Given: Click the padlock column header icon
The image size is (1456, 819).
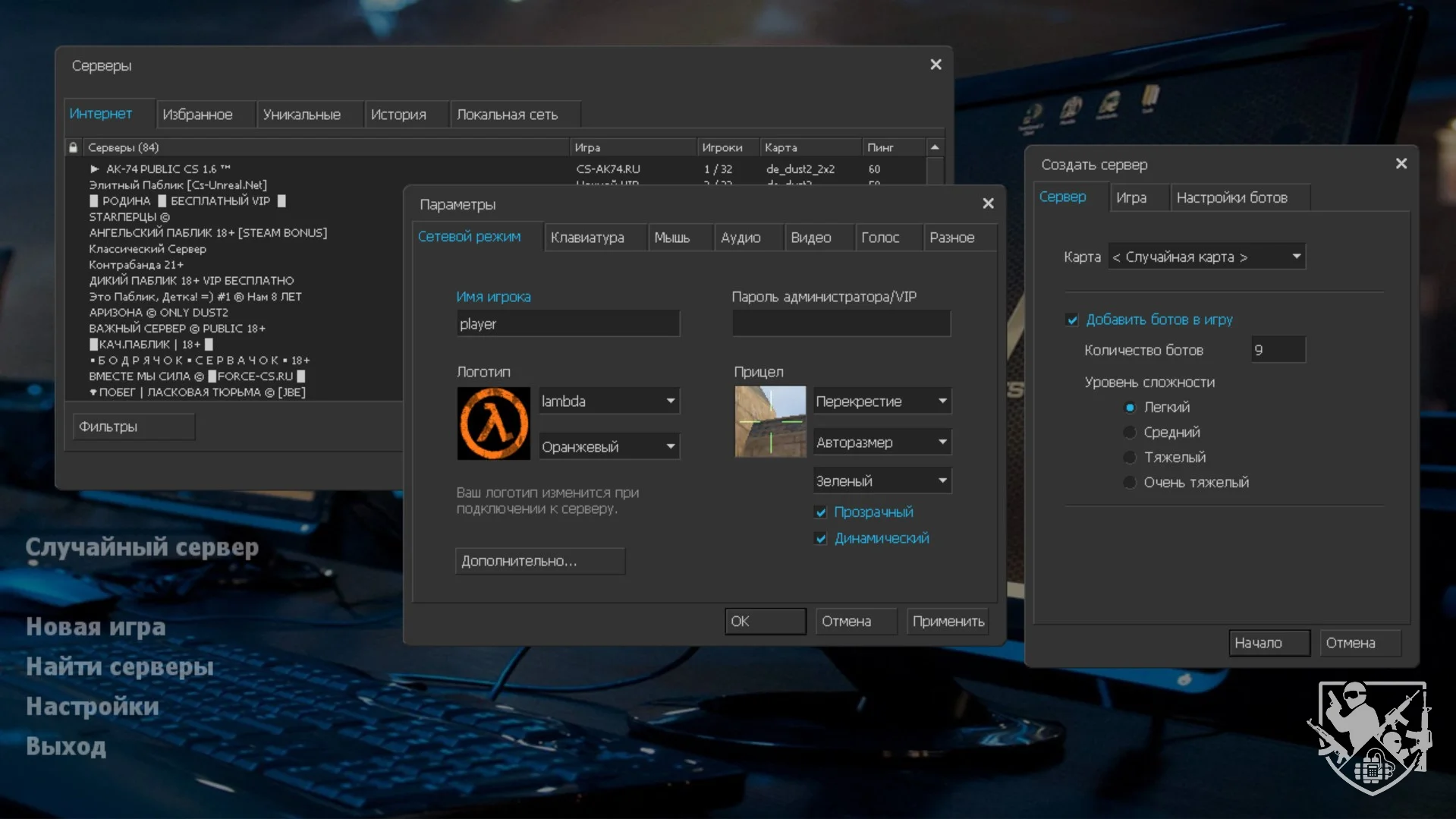Looking at the screenshot, I should click(x=74, y=147).
